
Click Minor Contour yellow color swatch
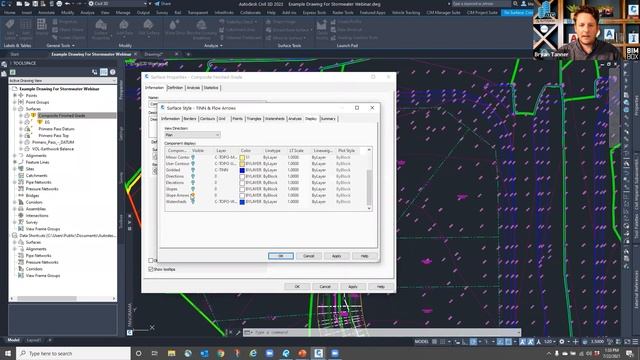click(x=242, y=158)
